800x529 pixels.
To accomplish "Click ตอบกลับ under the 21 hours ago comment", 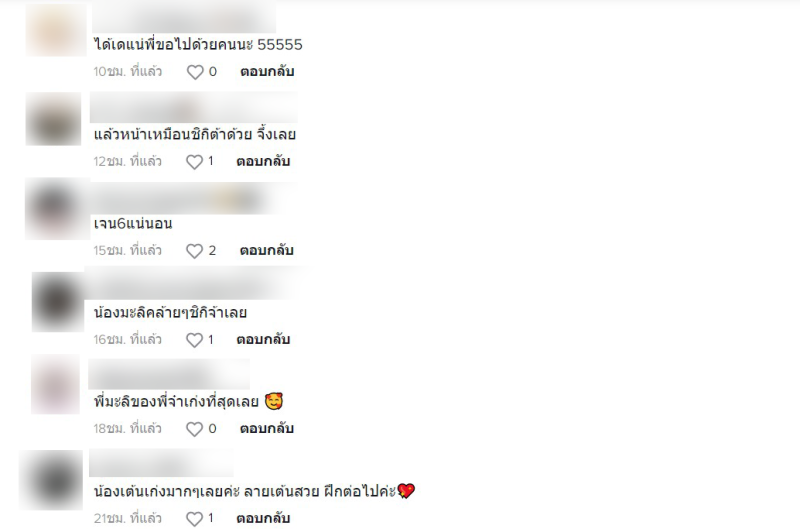I will click(x=263, y=518).
